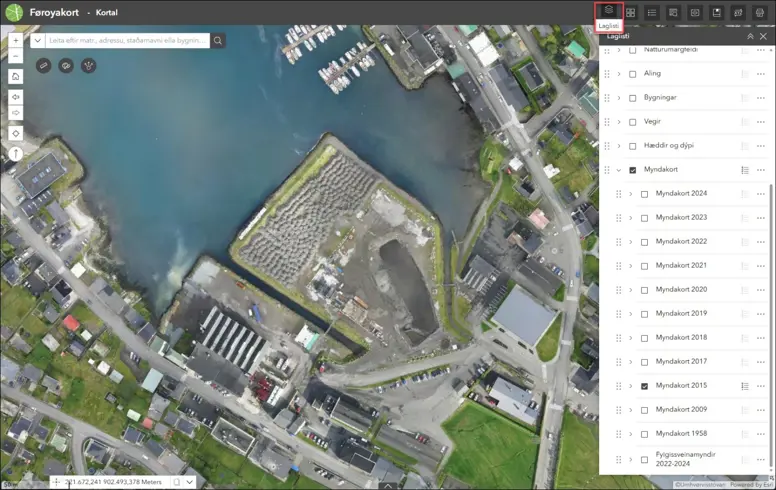
Task: Turn on the Bygningar layer checkbox
Action: coord(632,98)
